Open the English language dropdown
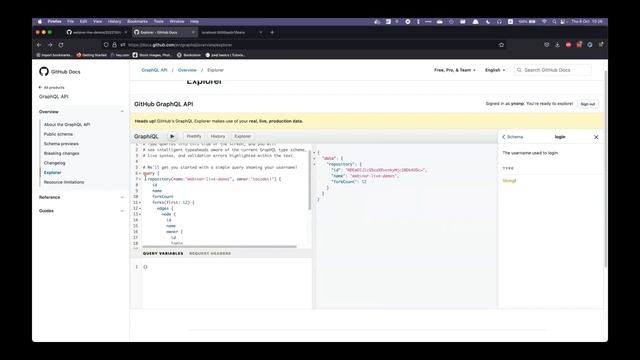 [495, 70]
